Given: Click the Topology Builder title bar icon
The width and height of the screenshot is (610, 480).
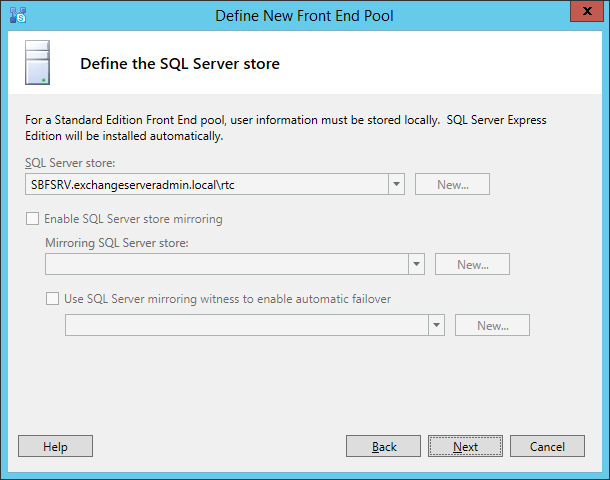Looking at the screenshot, I should pyautogui.click(x=18, y=15).
